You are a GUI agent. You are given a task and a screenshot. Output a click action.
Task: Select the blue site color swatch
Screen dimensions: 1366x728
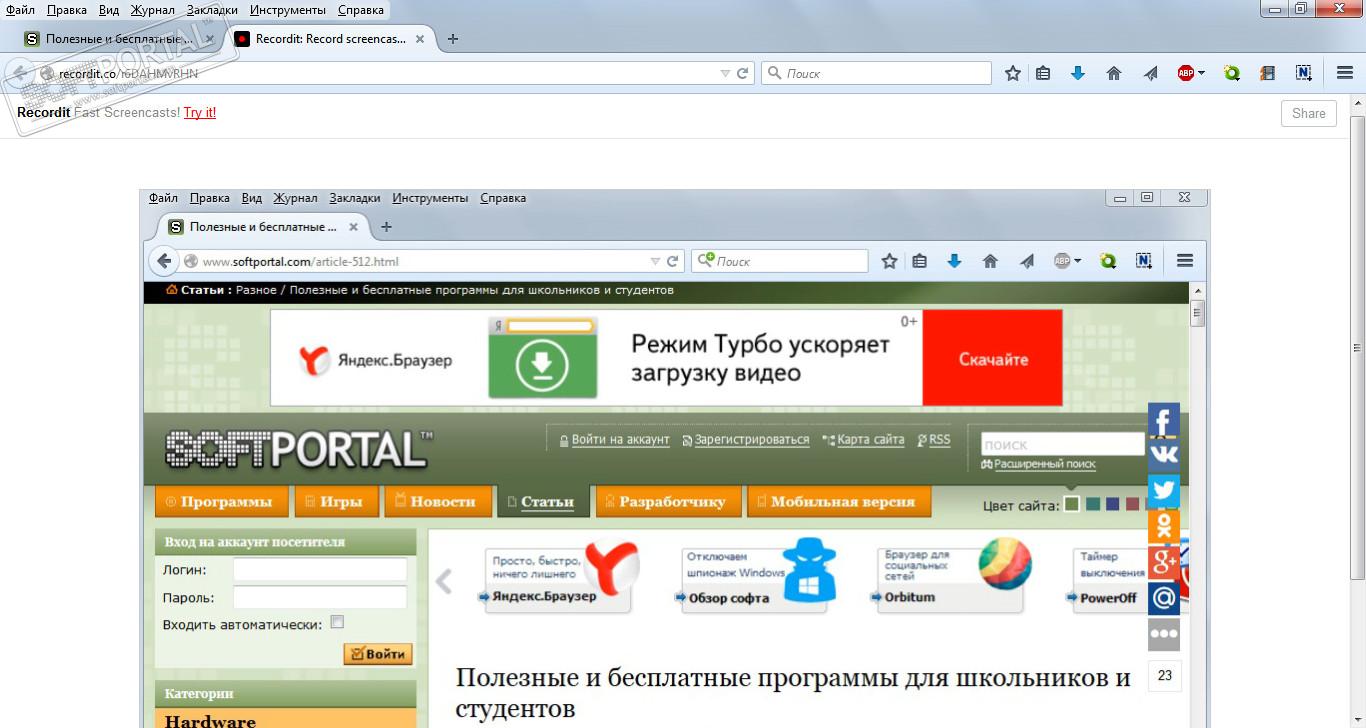coord(1113,504)
